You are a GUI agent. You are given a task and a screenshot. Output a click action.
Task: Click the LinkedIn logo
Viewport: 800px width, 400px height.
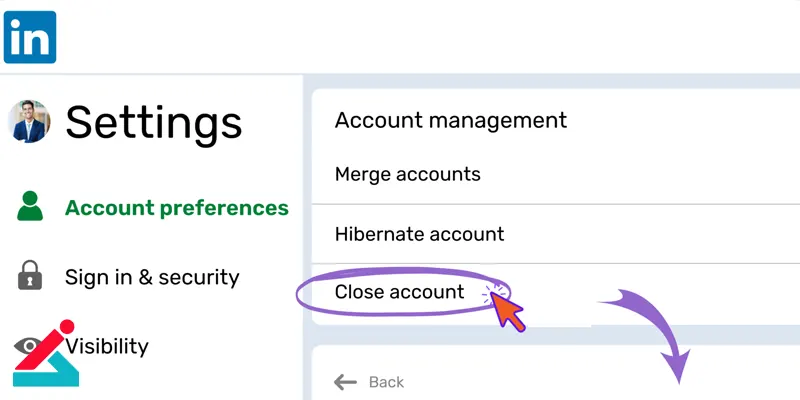30,37
